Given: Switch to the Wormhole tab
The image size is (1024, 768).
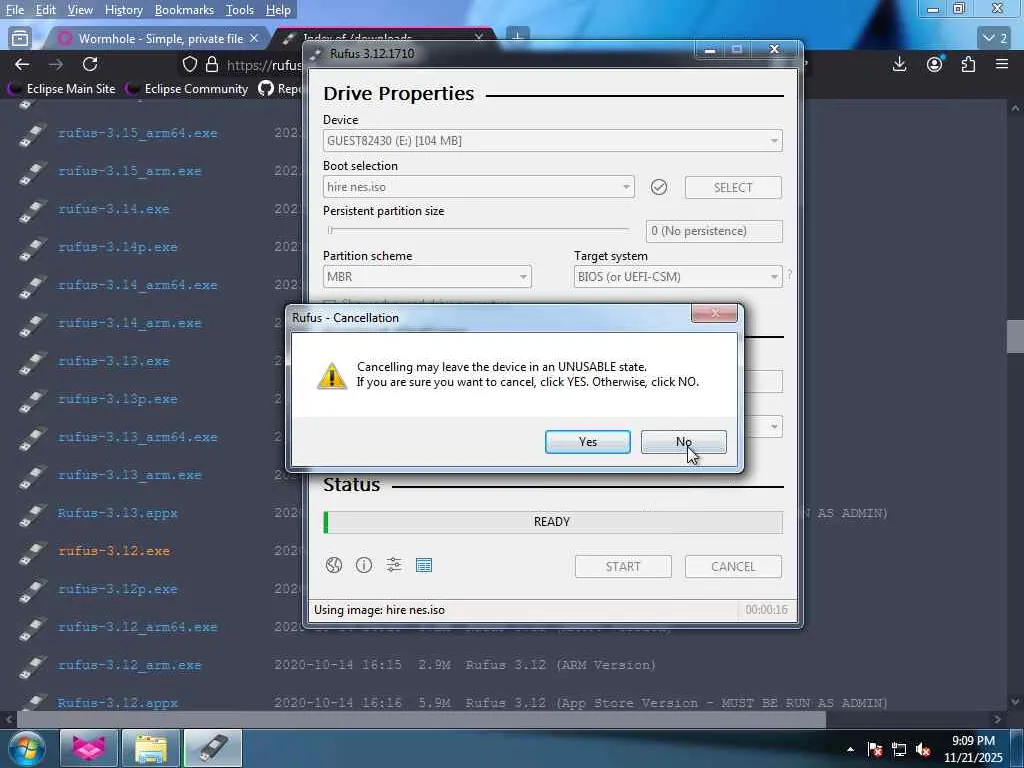Looking at the screenshot, I should coord(158,39).
